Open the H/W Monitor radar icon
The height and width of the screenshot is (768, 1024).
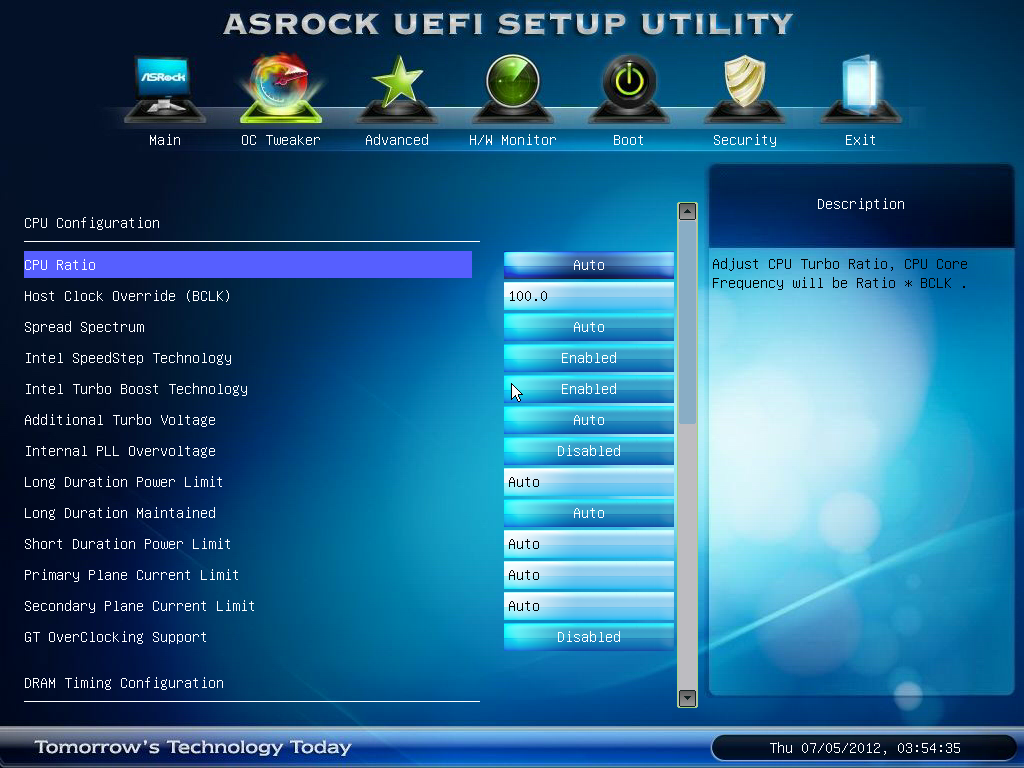tap(513, 89)
